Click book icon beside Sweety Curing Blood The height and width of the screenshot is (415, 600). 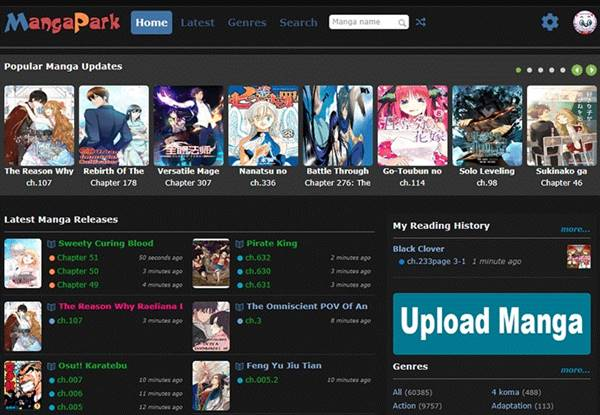pyautogui.click(x=51, y=243)
